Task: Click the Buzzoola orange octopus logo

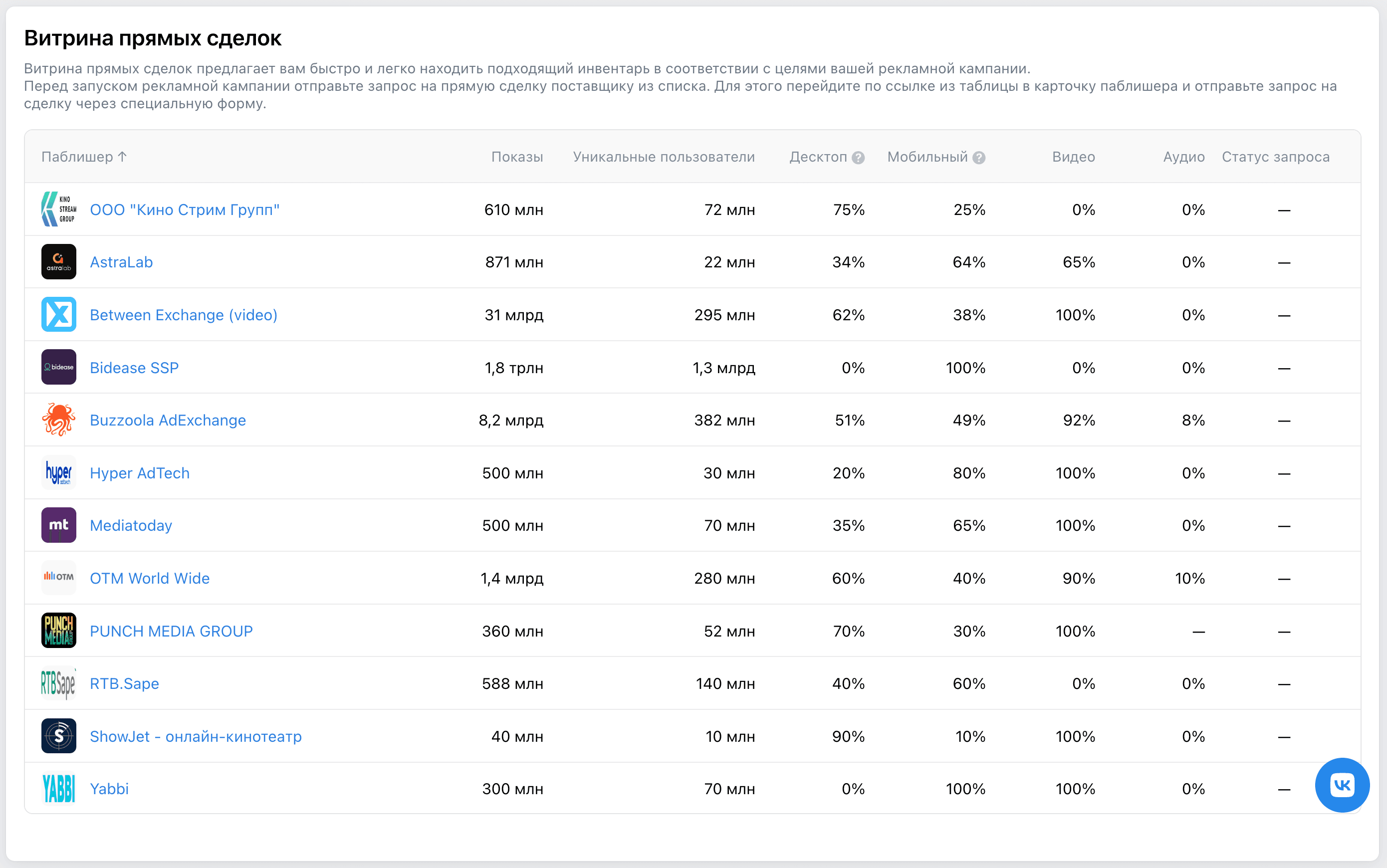Action: click(x=58, y=420)
